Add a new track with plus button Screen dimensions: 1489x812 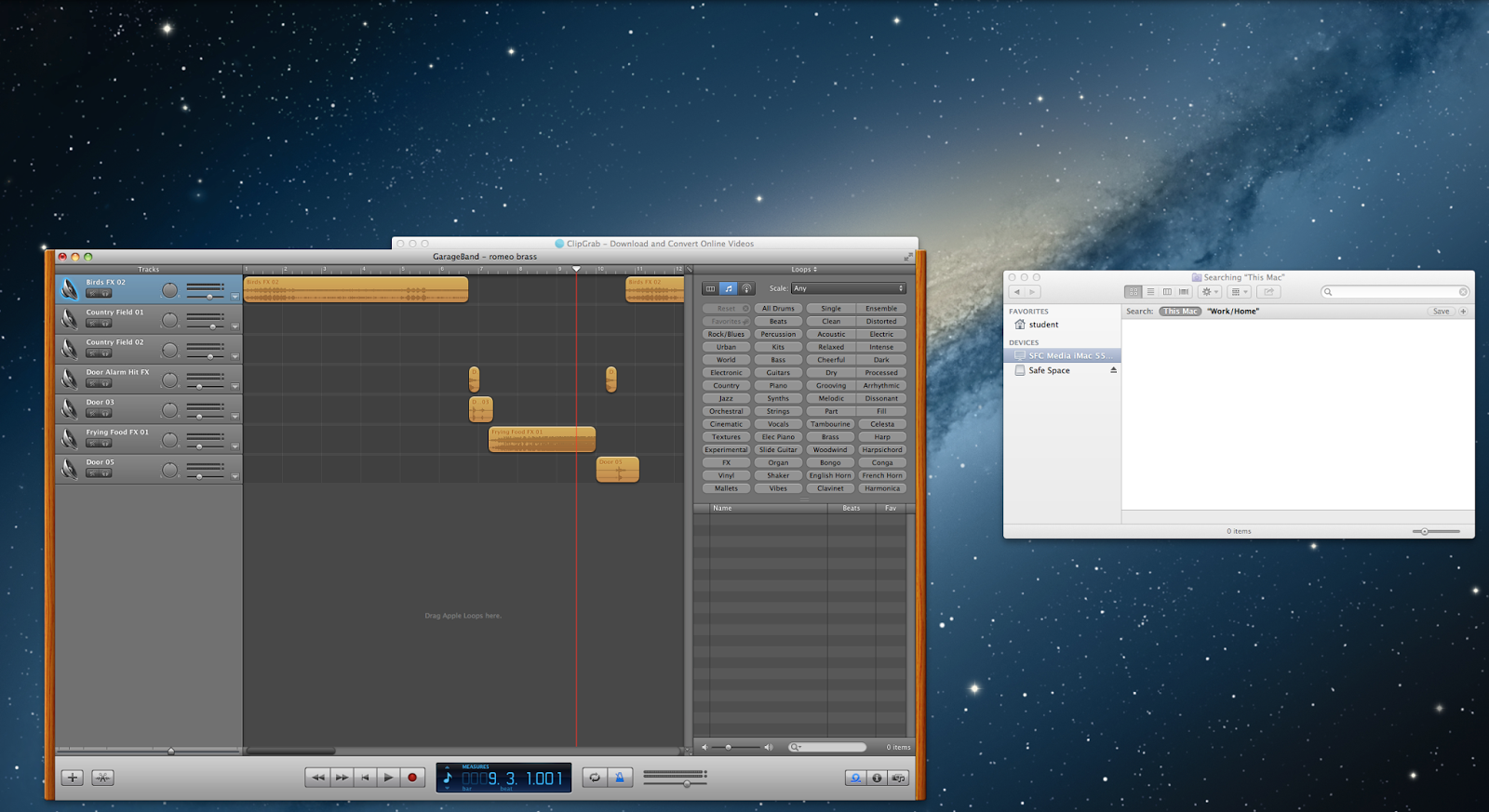point(73,778)
